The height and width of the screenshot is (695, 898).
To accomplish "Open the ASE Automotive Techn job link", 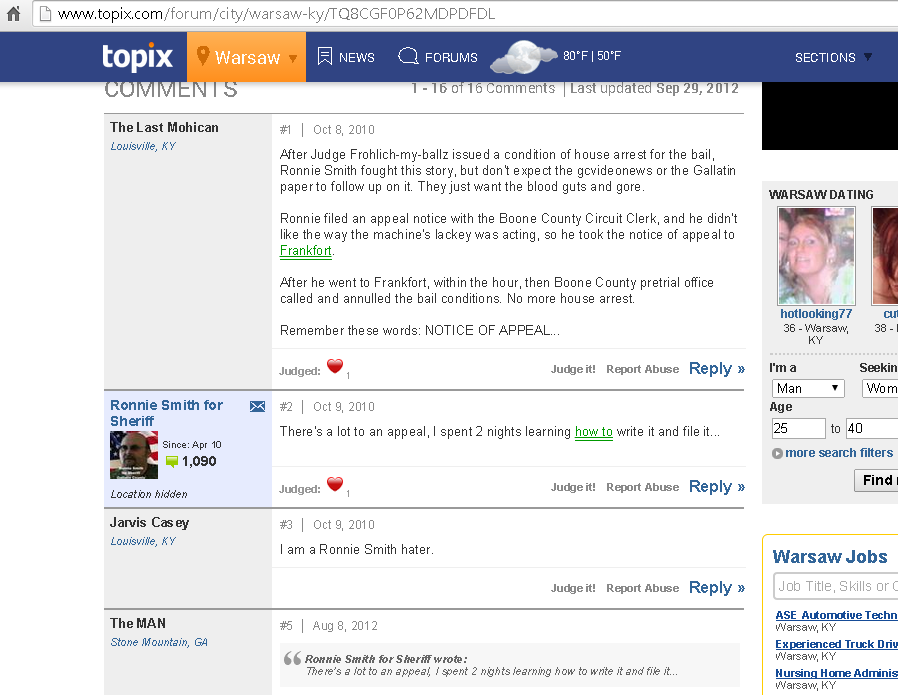I will click(836, 615).
